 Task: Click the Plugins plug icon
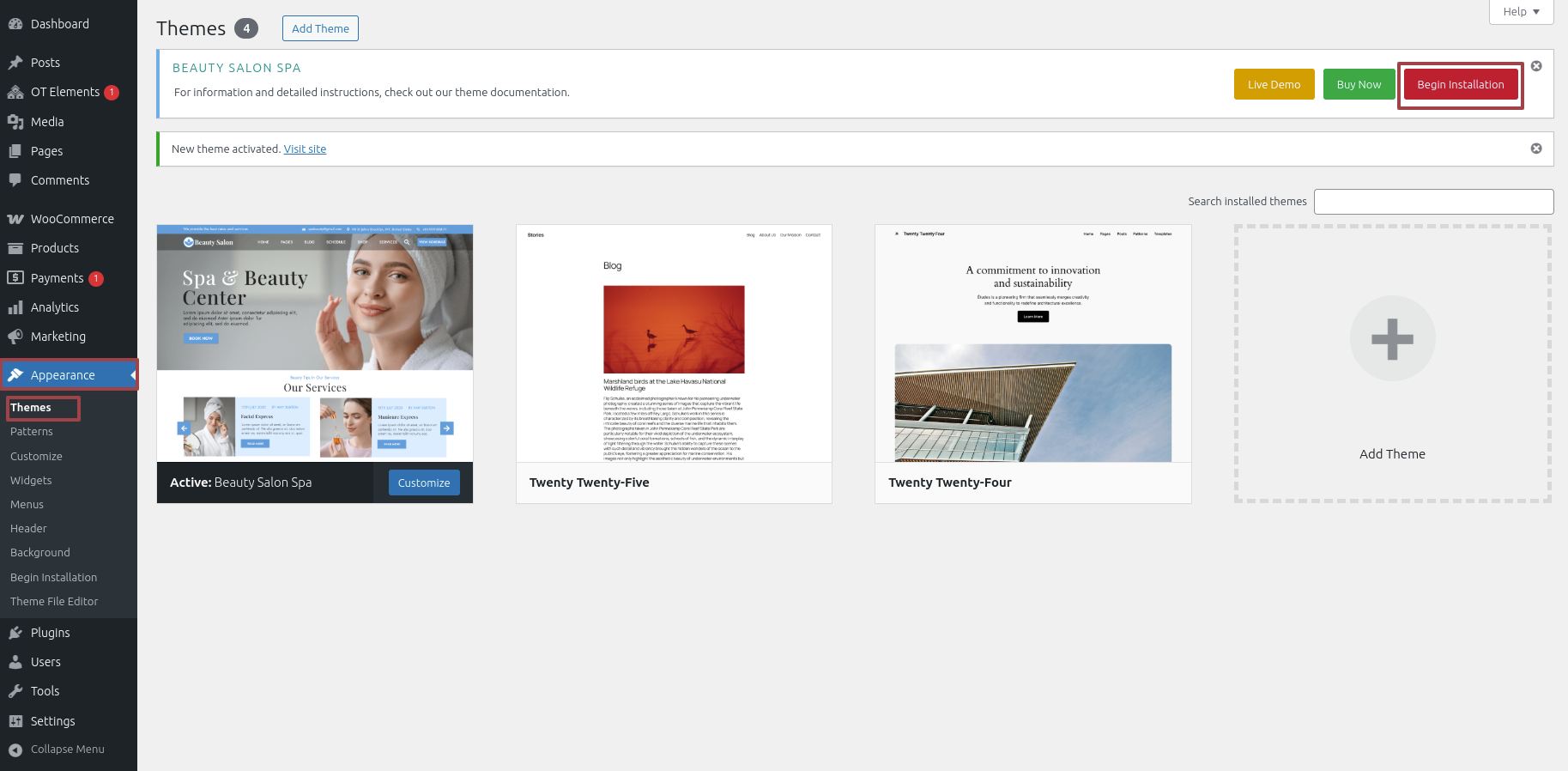point(15,633)
